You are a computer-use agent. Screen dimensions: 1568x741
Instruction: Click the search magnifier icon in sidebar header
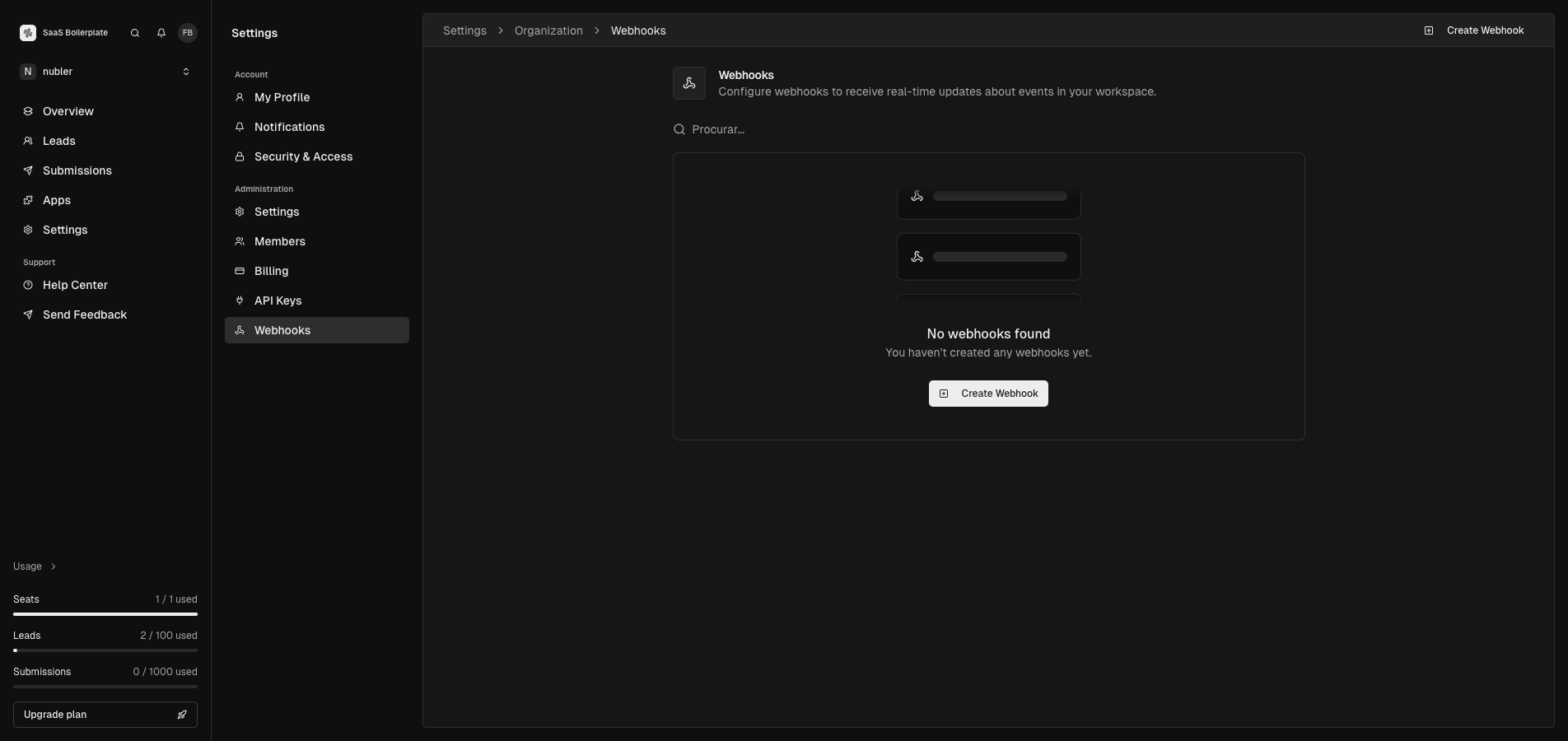[x=135, y=33]
